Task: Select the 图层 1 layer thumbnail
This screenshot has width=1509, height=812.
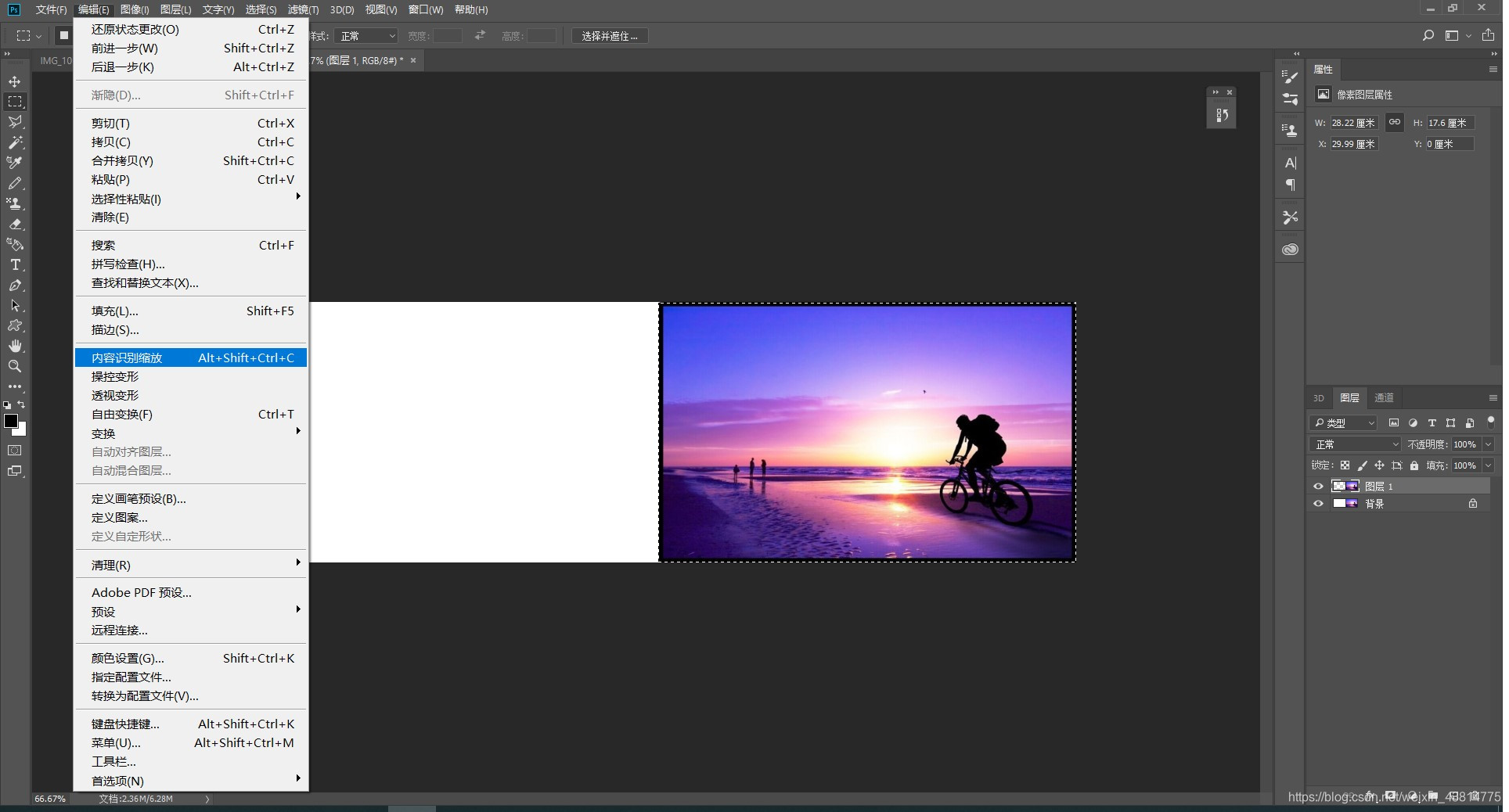Action: [1345, 487]
